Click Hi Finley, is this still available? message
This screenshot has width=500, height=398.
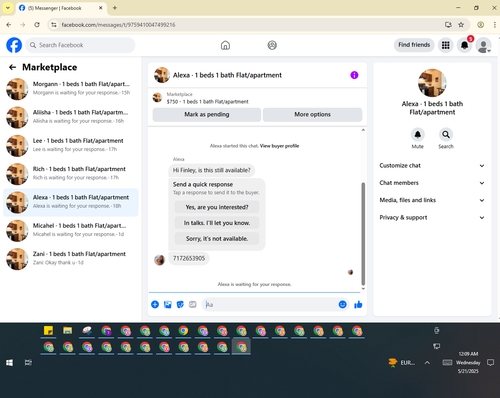(211, 170)
